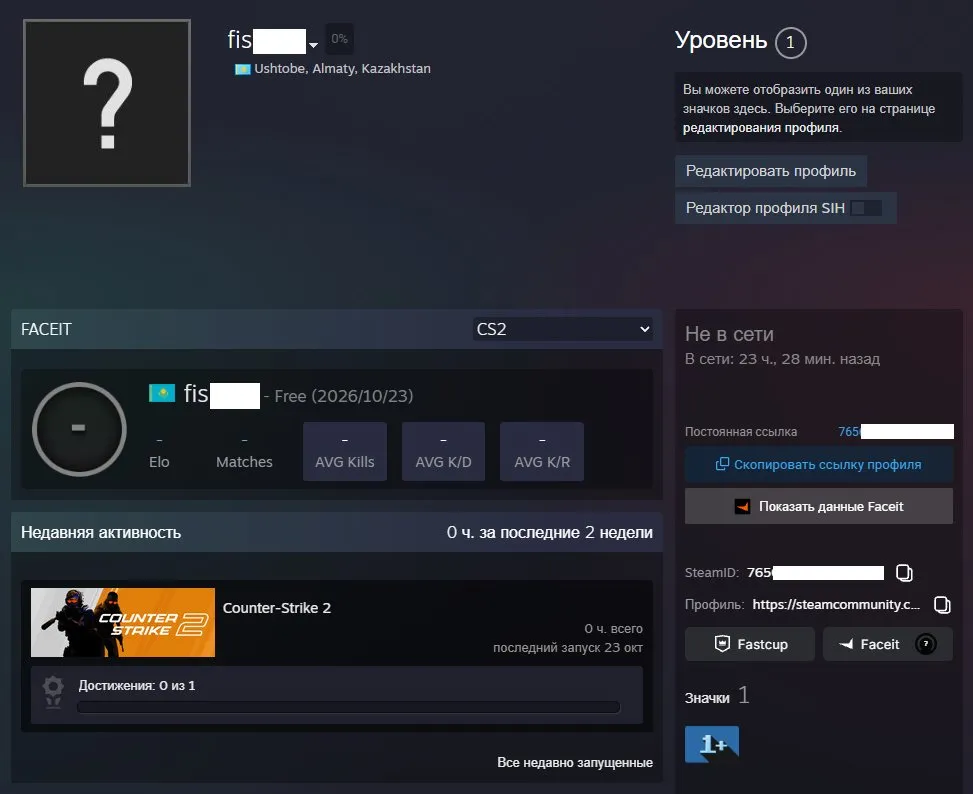Select the AVG K/D stat box
The height and width of the screenshot is (794, 973).
pos(444,452)
